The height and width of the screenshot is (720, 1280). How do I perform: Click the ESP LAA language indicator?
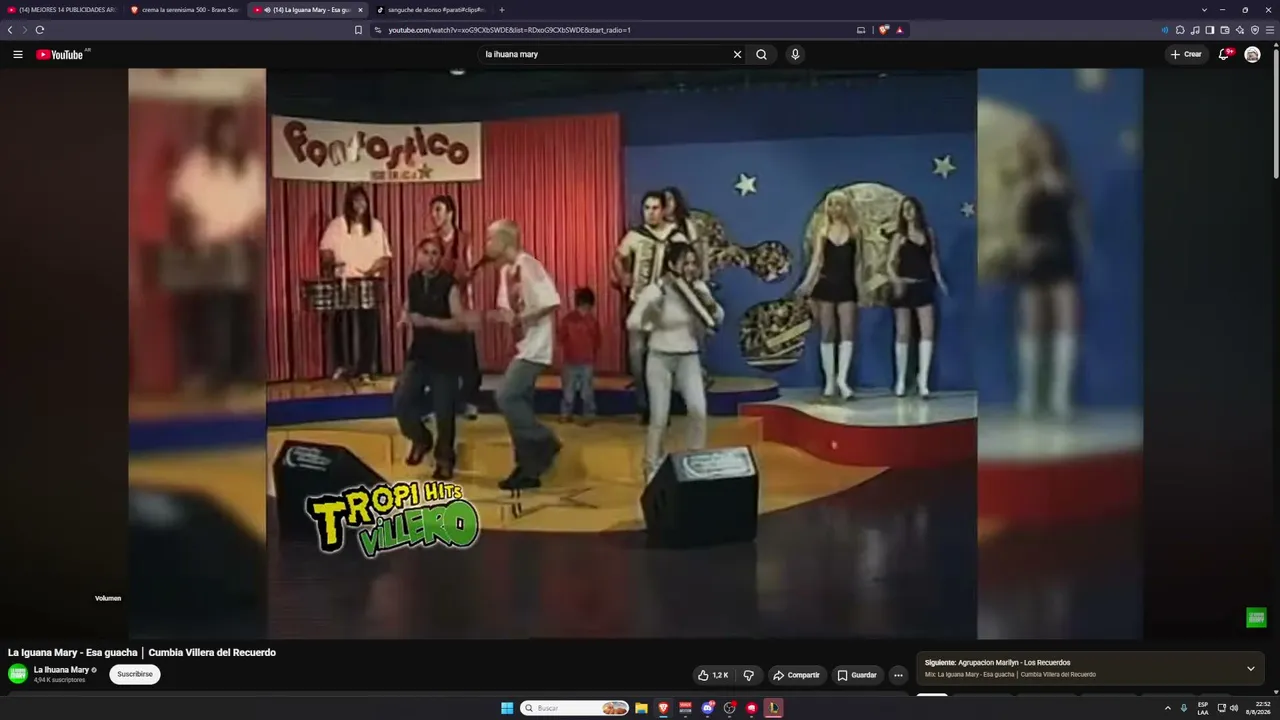1203,708
